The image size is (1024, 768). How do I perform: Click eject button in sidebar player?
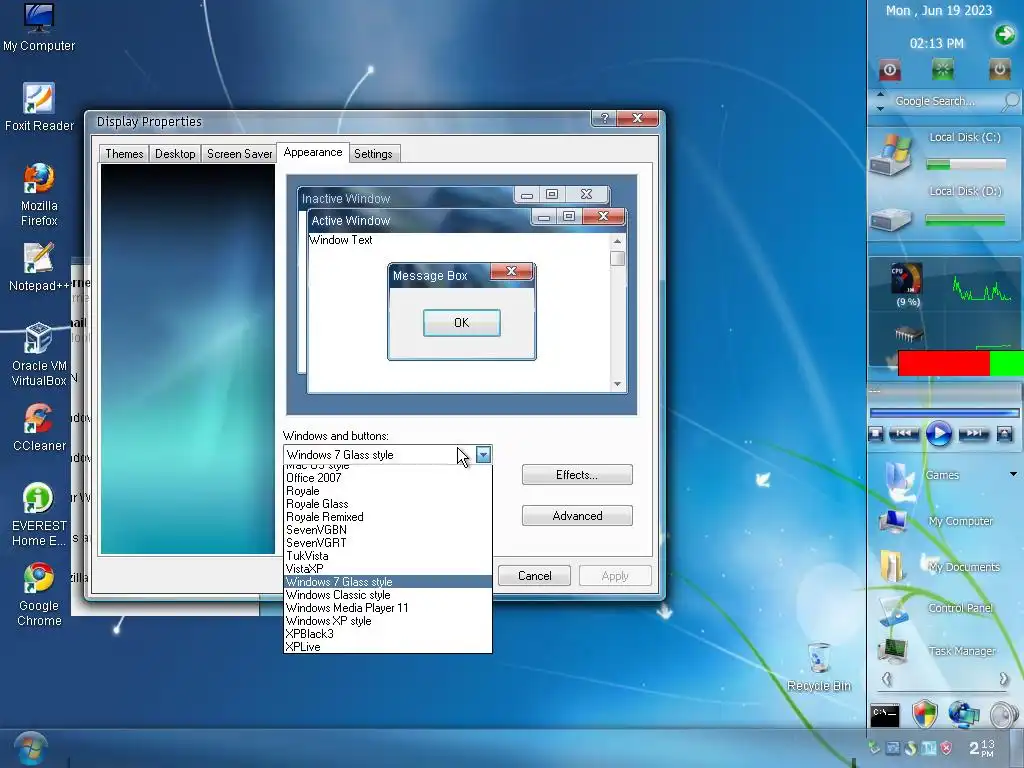coord(1005,434)
